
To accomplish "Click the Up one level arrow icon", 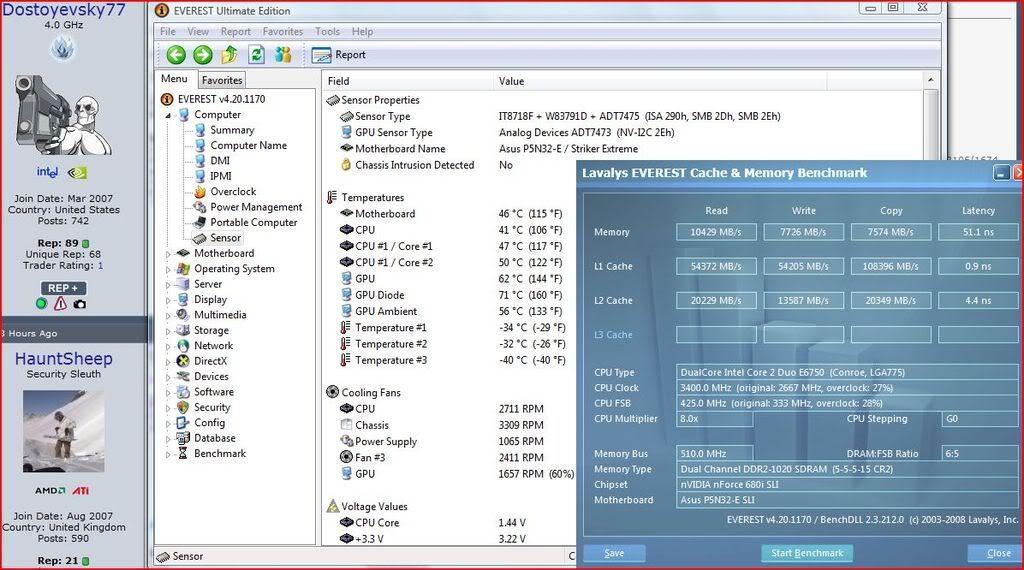I will click(229, 55).
